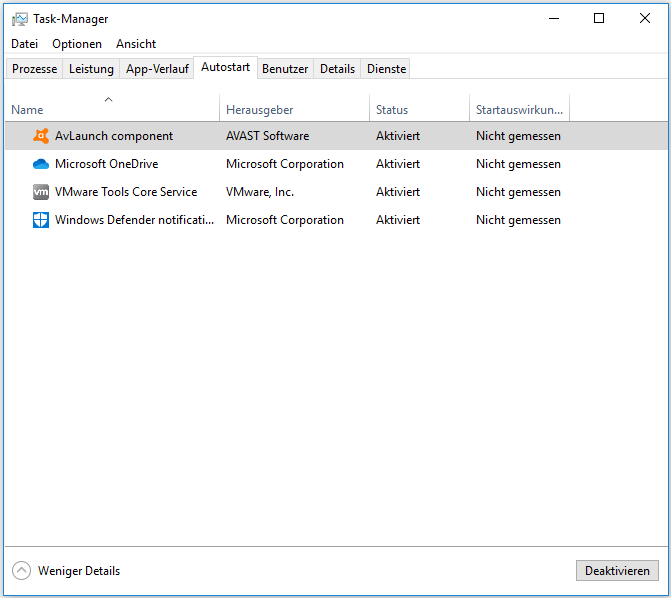The height and width of the screenshot is (598, 671).
Task: Select the Microsoft OneDrive entry name
Action: (107, 164)
